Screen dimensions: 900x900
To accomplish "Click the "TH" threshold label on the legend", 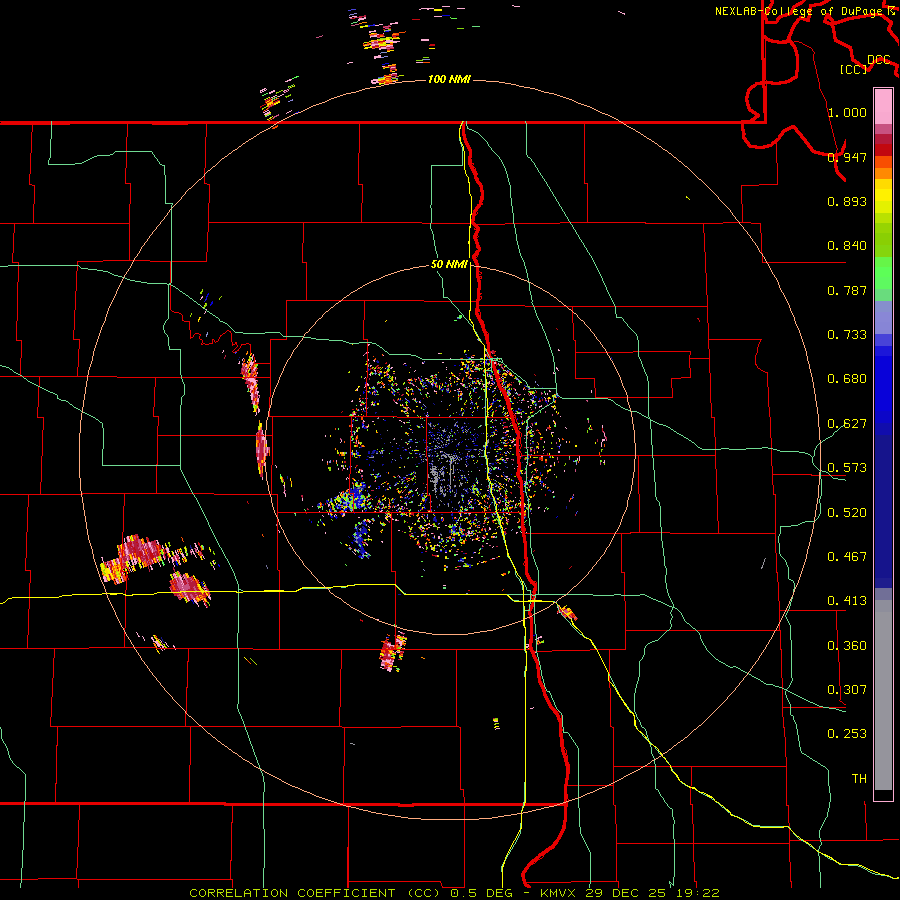I will [859, 779].
